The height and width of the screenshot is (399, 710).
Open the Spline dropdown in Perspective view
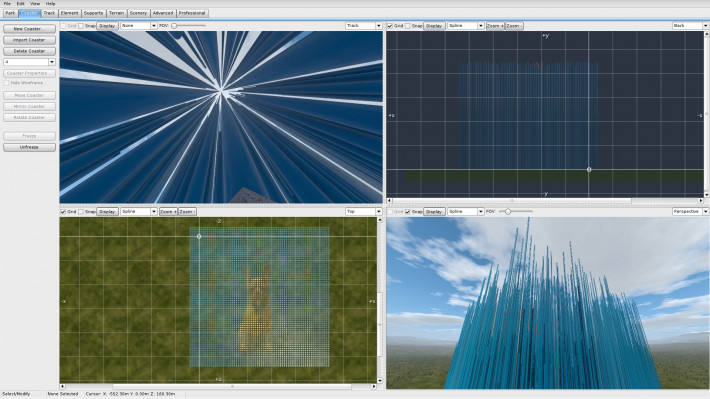(x=465, y=212)
